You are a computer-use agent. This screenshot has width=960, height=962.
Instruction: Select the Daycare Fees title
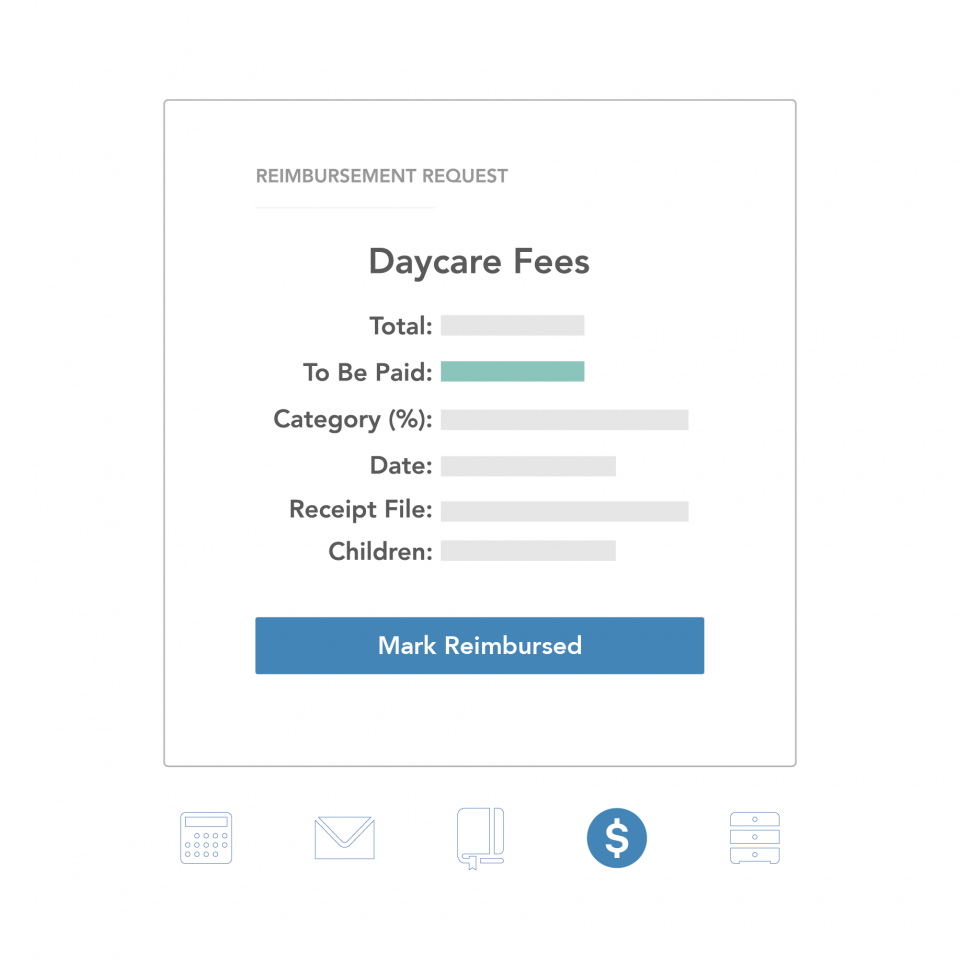coord(479,262)
